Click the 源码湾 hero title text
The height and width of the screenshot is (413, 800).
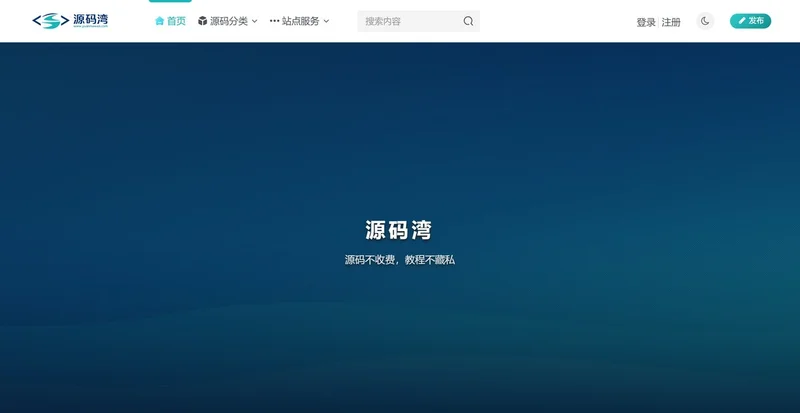pyautogui.click(x=398, y=230)
